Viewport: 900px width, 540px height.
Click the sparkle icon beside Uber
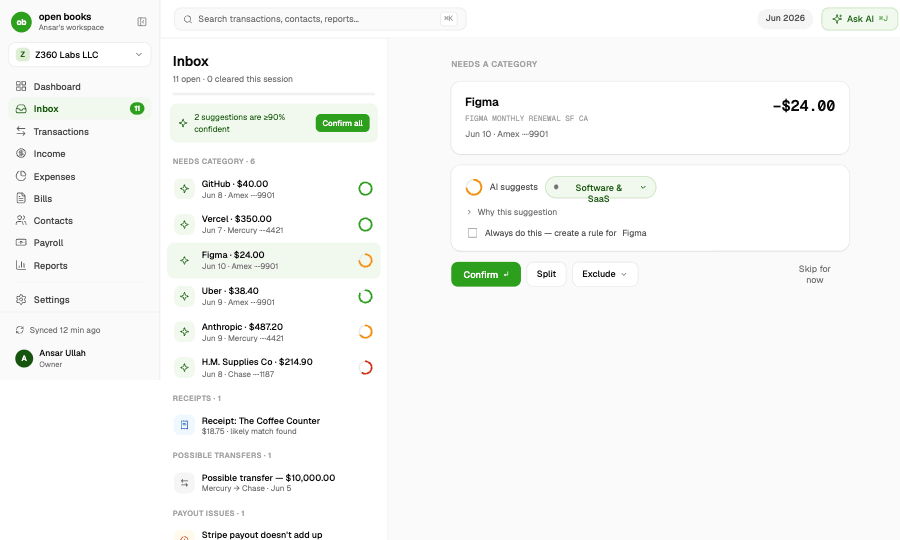184,296
